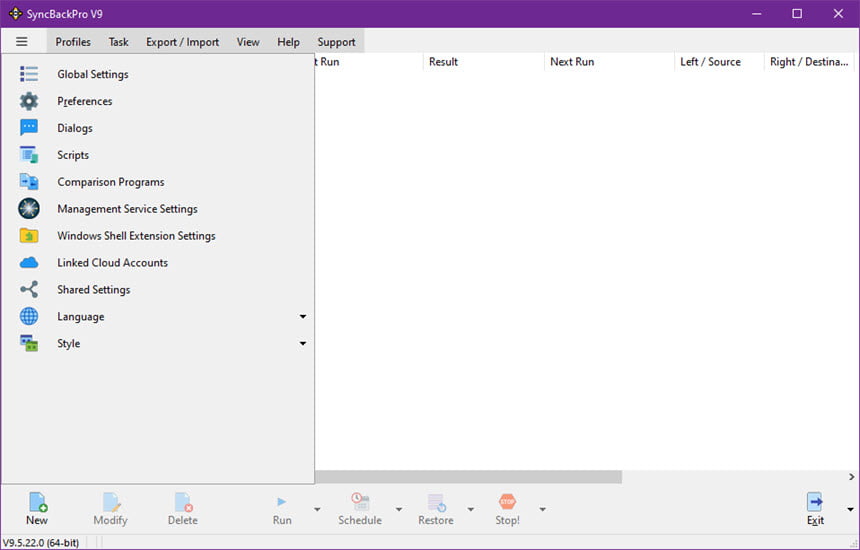
Task: Click the Linked Cloud Accounts cloud icon
Action: [29, 263]
